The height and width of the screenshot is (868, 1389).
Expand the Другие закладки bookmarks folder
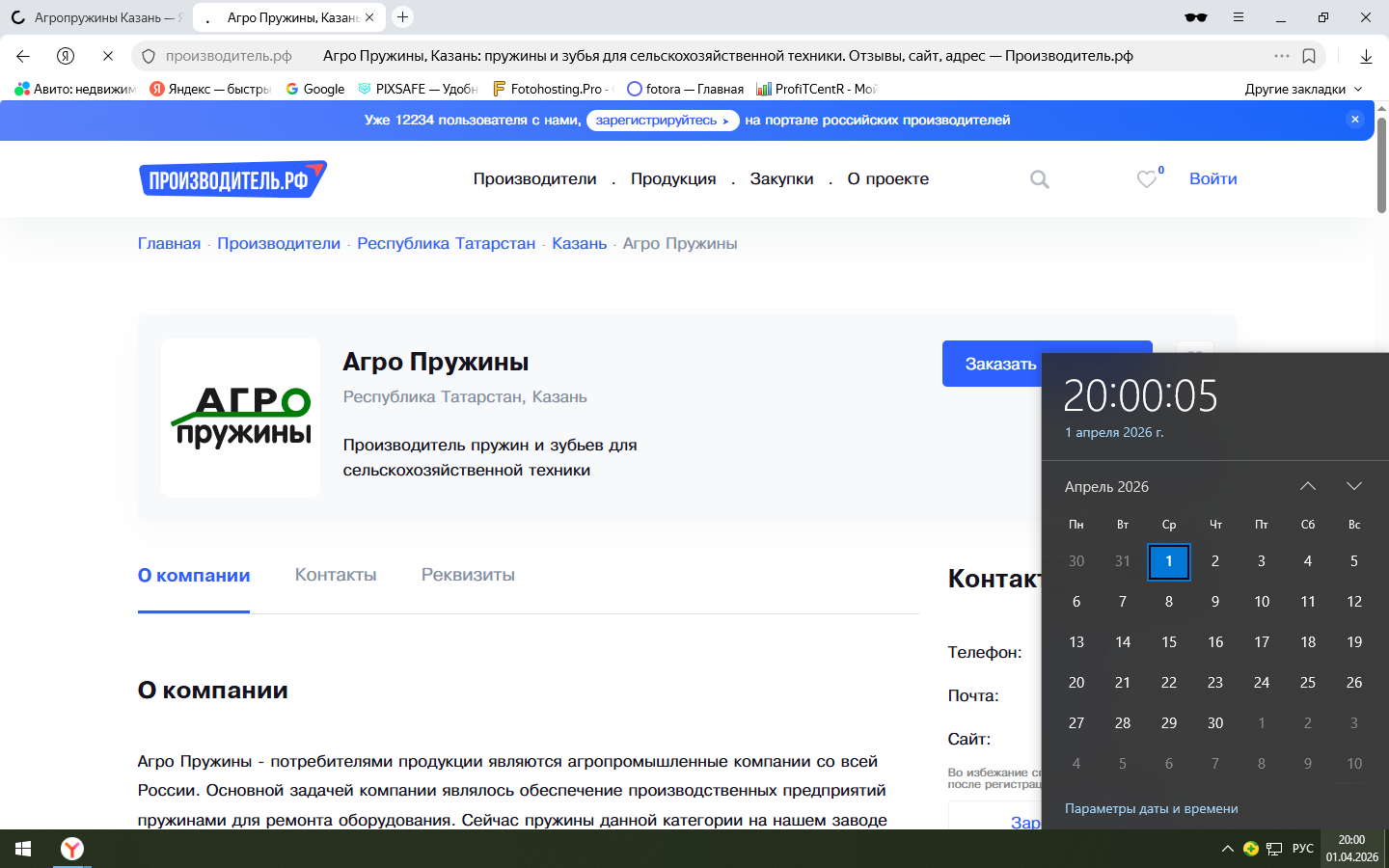pos(1303,89)
